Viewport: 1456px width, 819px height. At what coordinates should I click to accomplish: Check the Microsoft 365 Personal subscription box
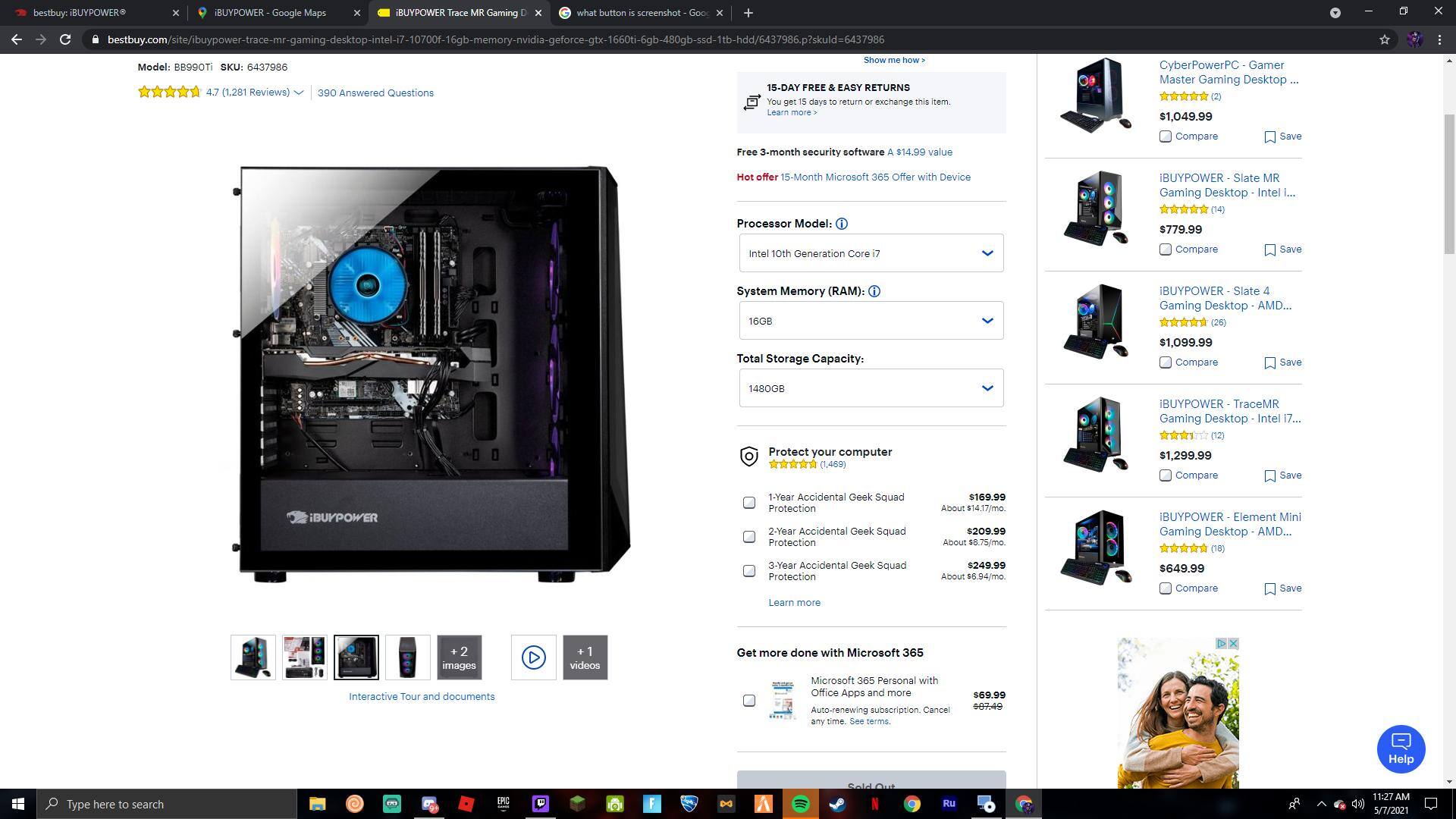tap(749, 701)
